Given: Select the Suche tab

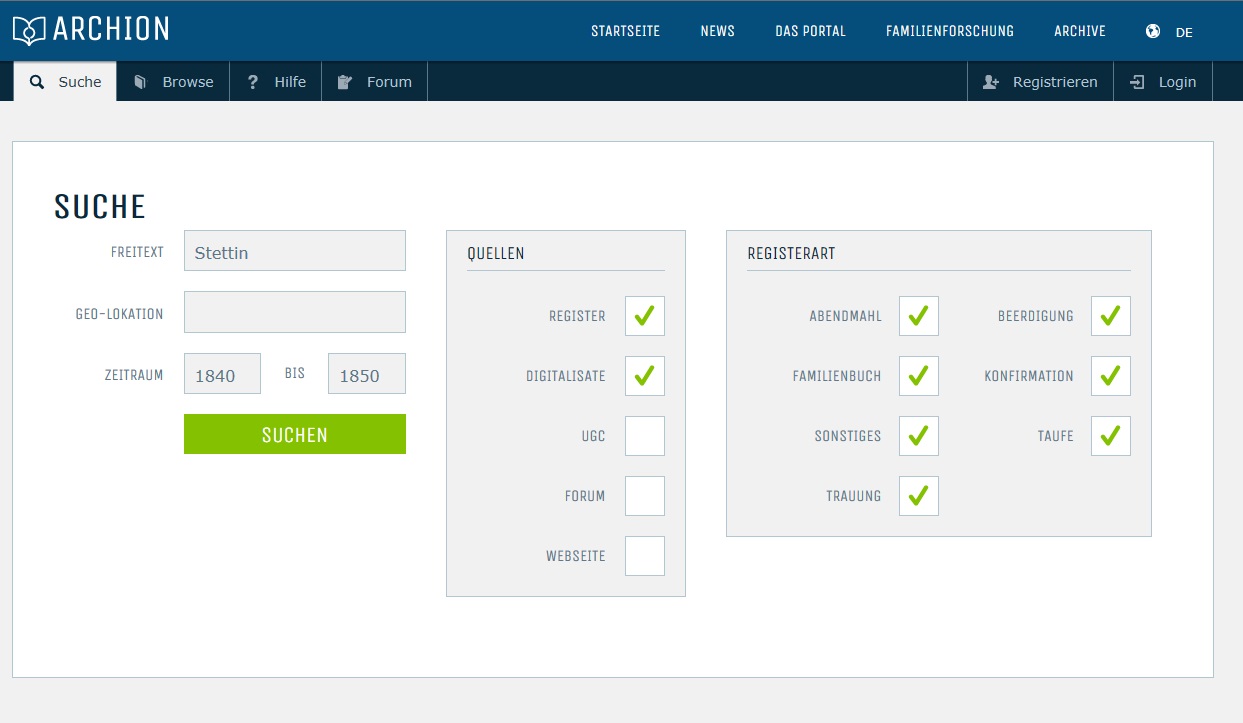Looking at the screenshot, I should (x=65, y=82).
